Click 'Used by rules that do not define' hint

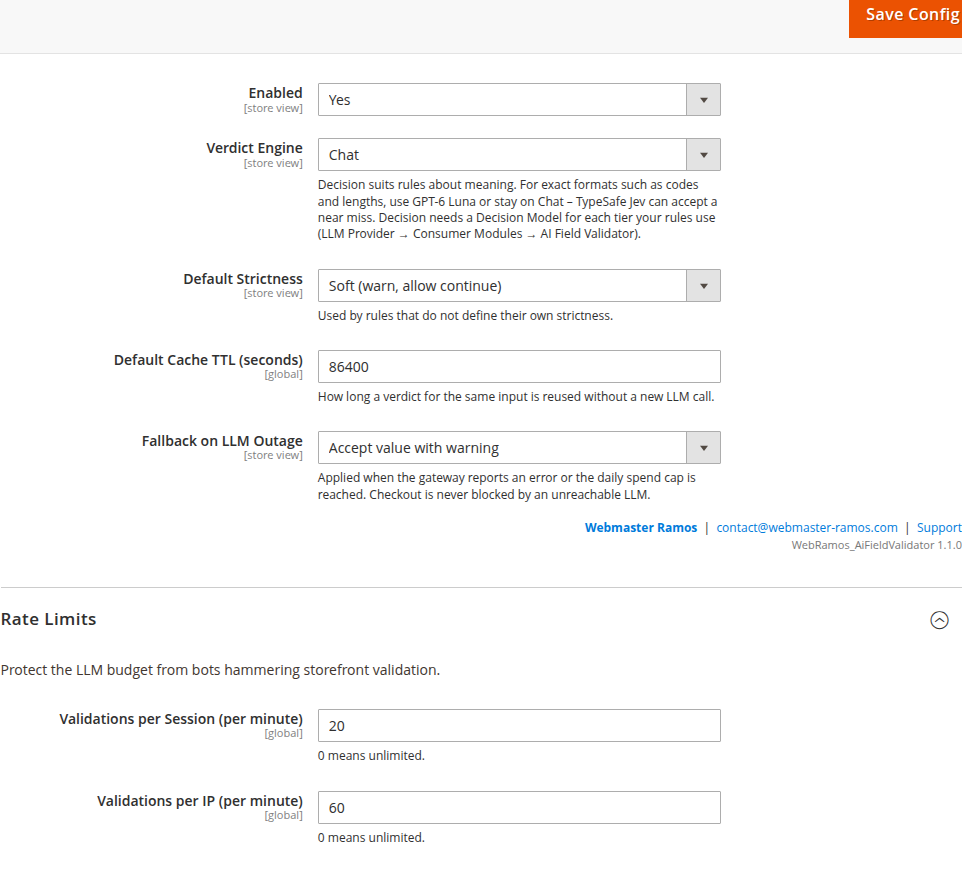coord(465,316)
